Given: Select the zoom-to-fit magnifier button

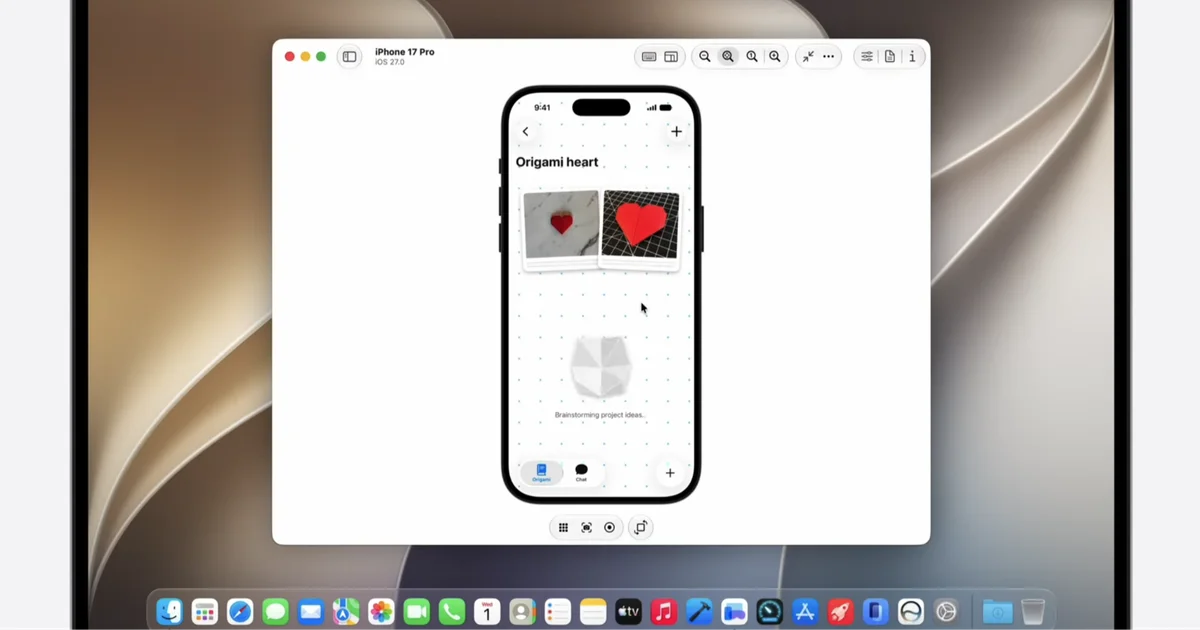Looking at the screenshot, I should 728,57.
